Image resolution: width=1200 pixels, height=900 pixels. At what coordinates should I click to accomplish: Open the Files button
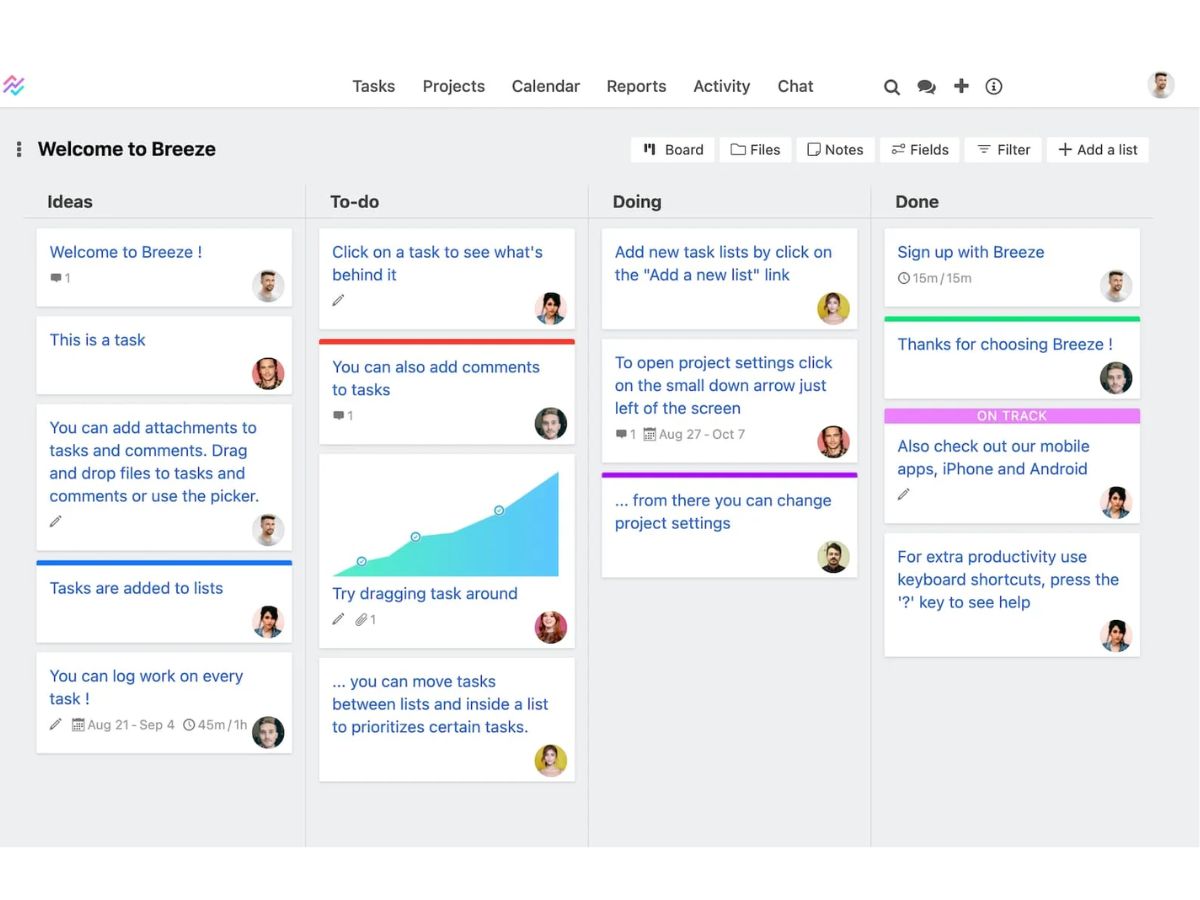pyautogui.click(x=755, y=150)
